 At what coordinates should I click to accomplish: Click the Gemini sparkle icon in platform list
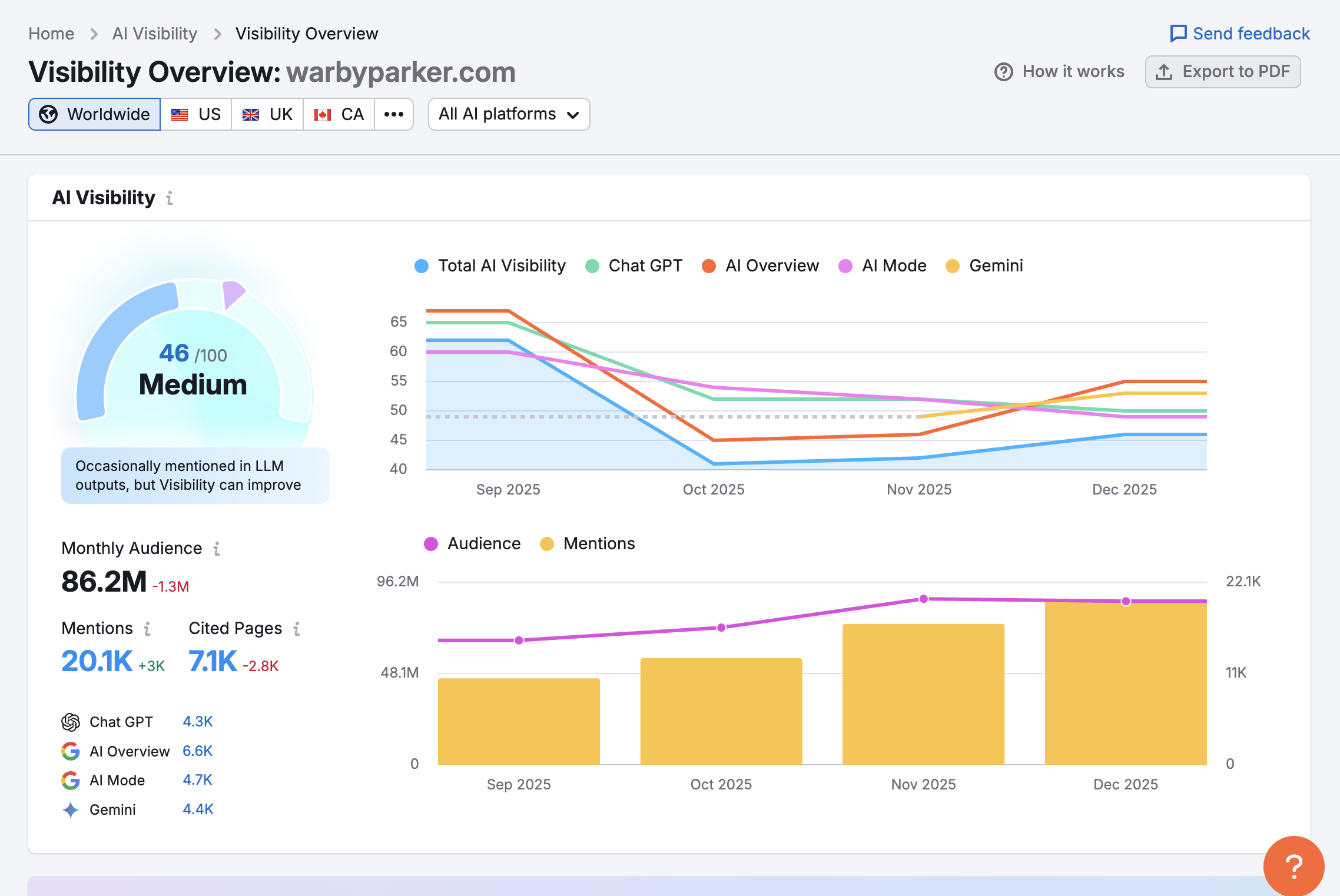70,809
